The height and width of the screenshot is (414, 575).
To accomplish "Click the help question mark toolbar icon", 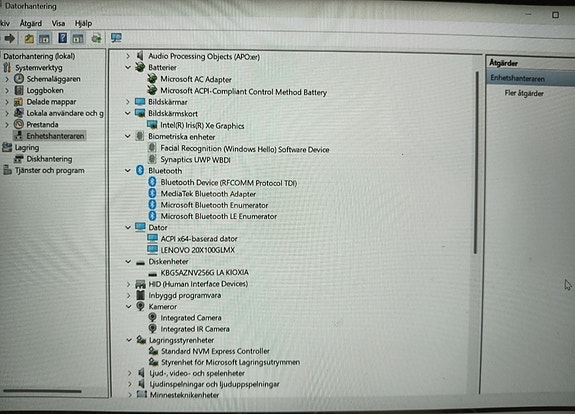I will 63,38.
